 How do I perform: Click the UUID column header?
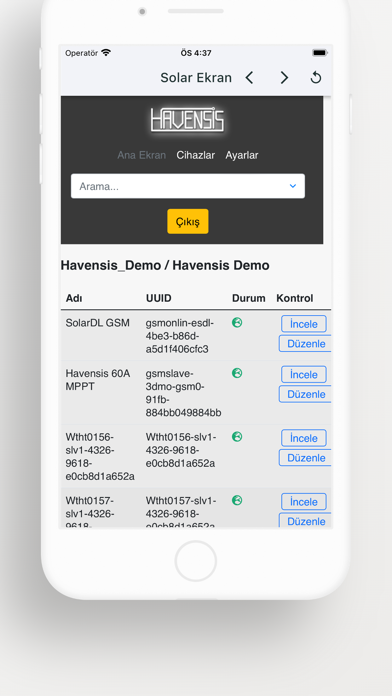pos(158,298)
